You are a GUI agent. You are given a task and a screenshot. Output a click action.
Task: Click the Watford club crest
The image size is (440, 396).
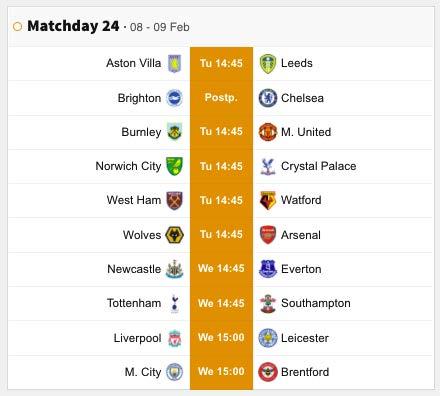[268, 200]
